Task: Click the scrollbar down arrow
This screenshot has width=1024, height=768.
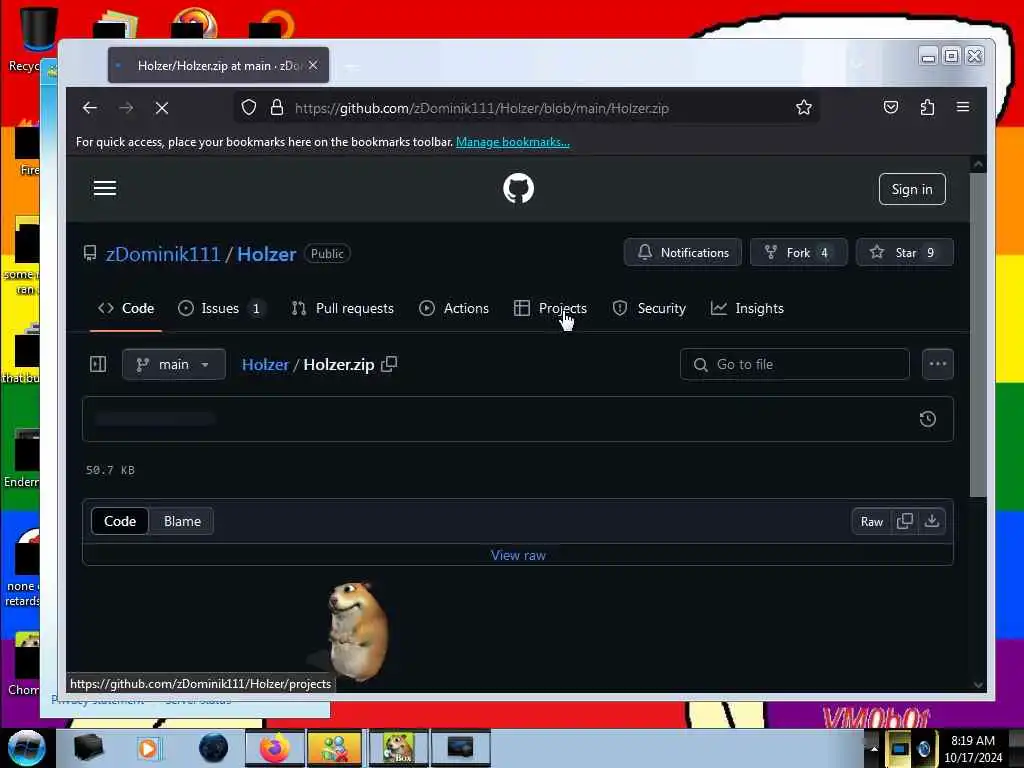Action: tap(978, 685)
